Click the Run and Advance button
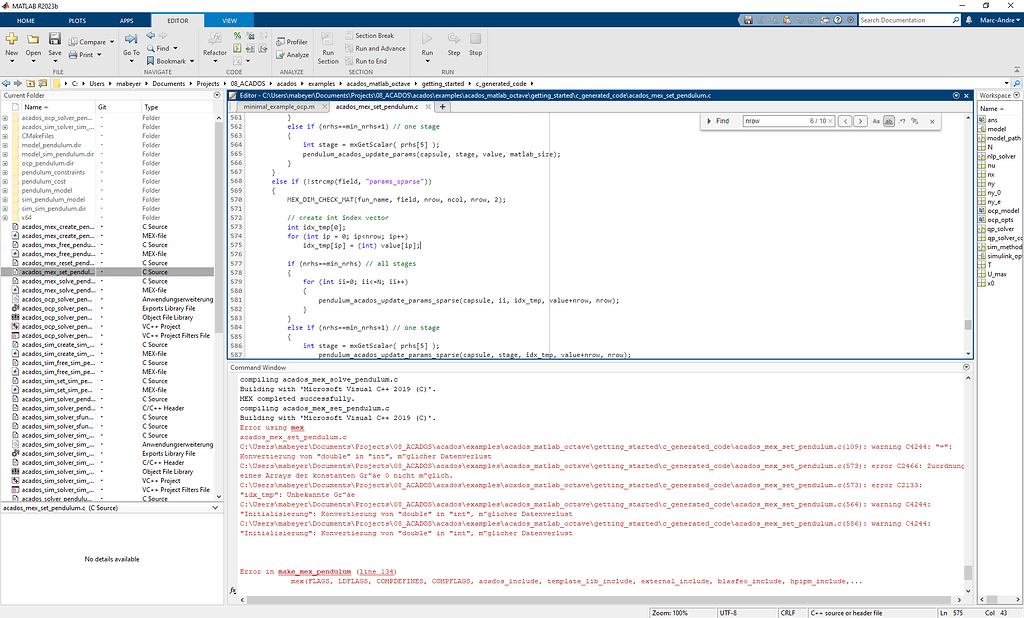The height and width of the screenshot is (618, 1024). (x=376, y=48)
